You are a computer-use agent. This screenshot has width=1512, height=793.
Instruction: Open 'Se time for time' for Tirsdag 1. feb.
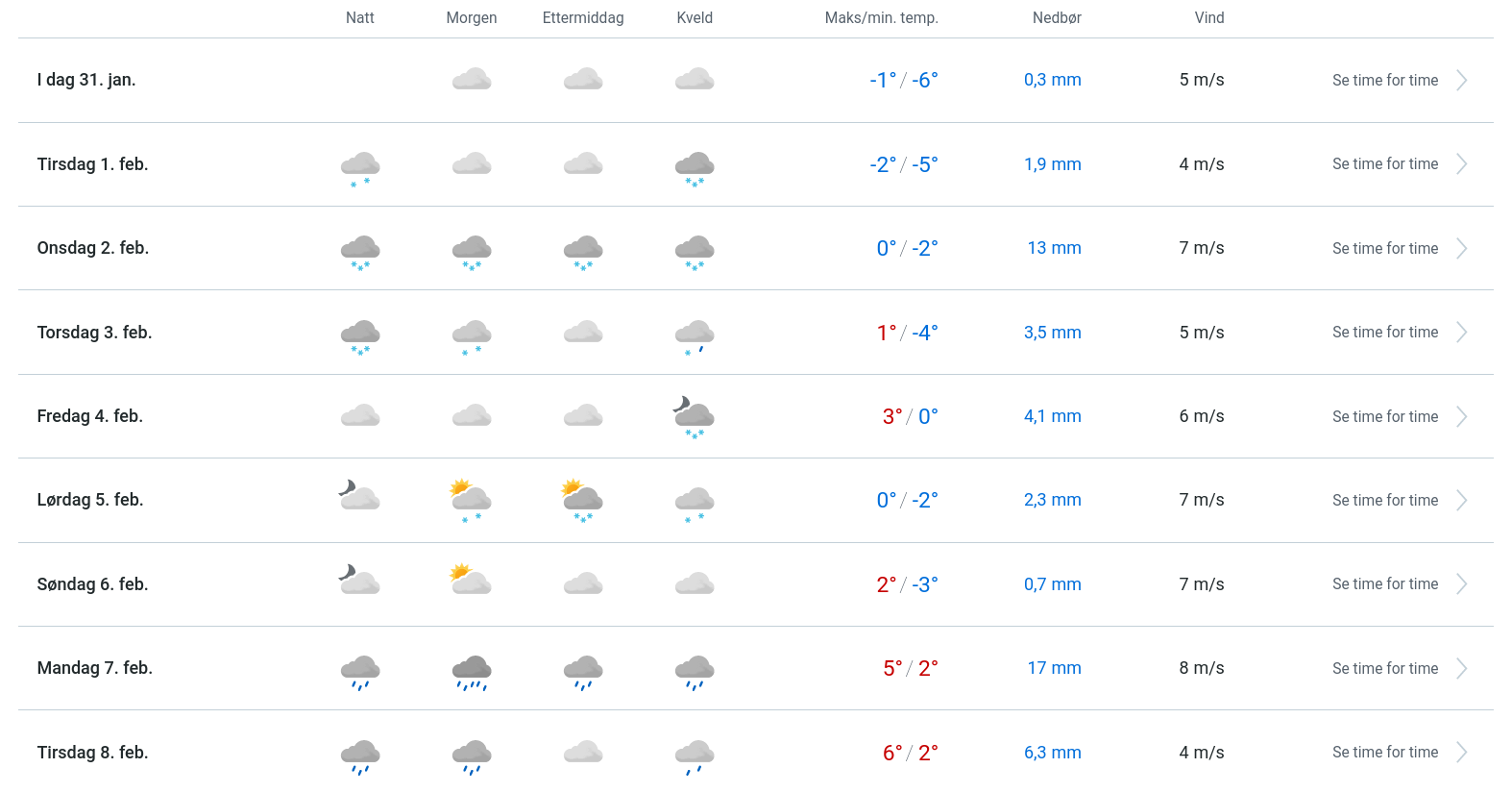(x=1384, y=164)
